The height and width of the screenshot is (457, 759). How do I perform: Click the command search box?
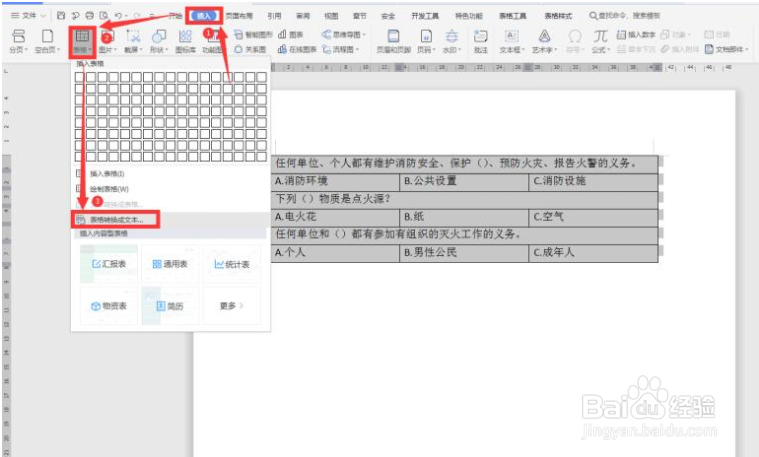click(x=624, y=15)
